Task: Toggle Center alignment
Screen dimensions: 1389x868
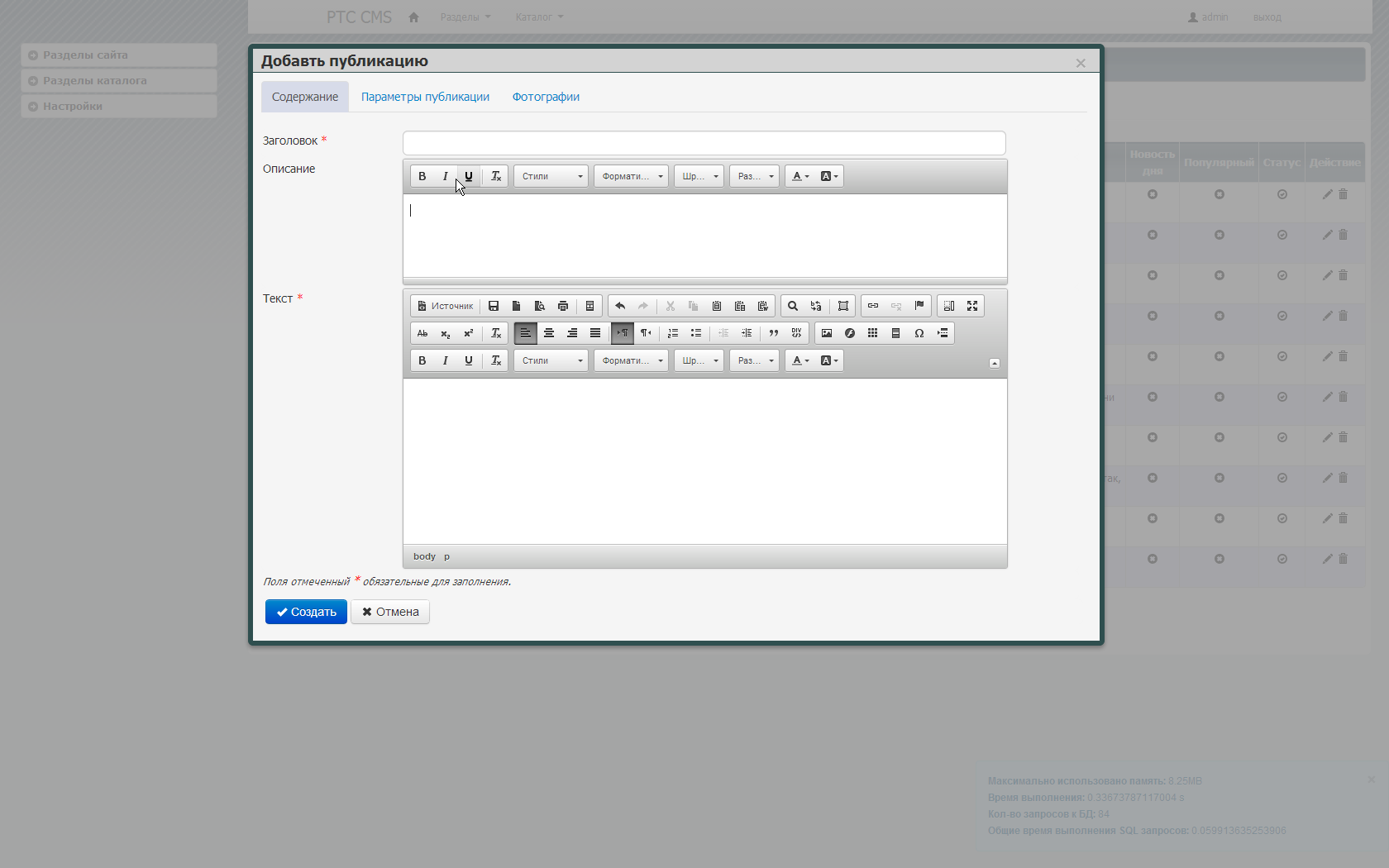Action: click(549, 333)
